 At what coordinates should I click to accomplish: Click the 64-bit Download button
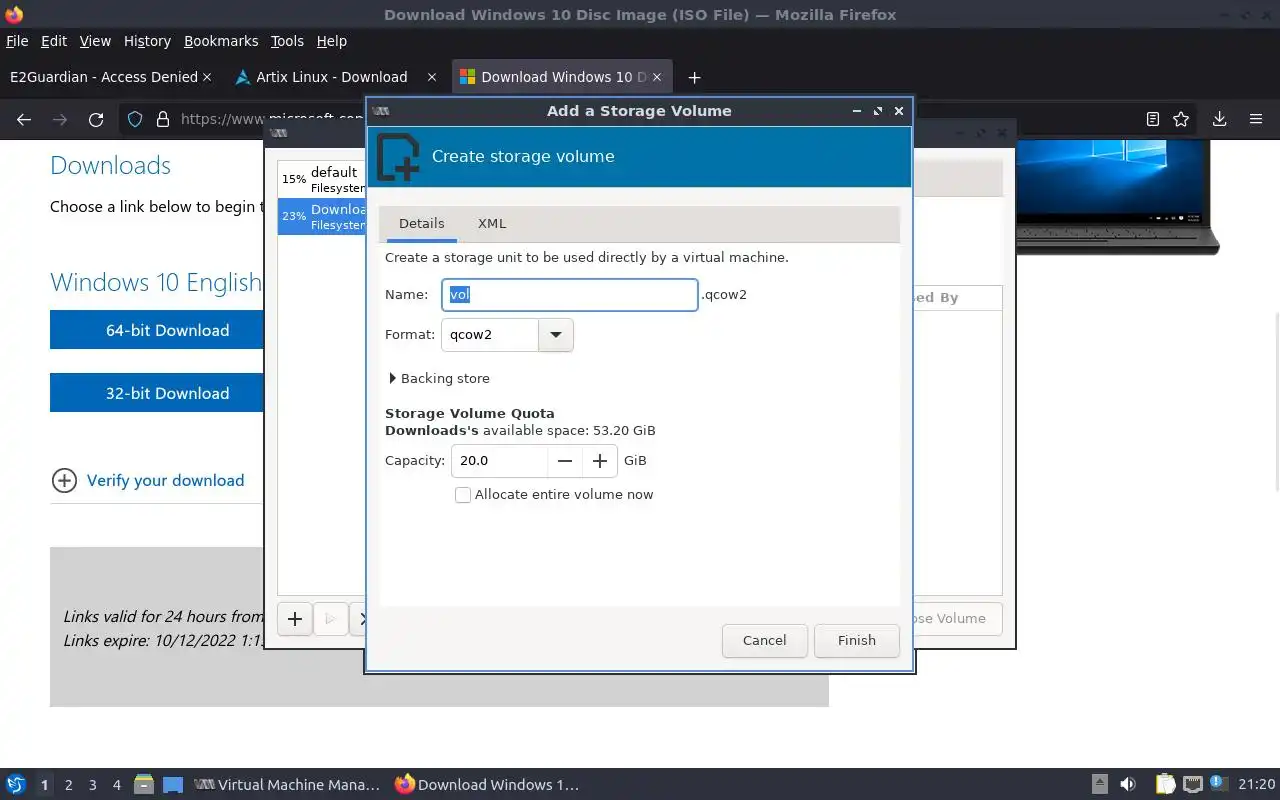click(157, 331)
